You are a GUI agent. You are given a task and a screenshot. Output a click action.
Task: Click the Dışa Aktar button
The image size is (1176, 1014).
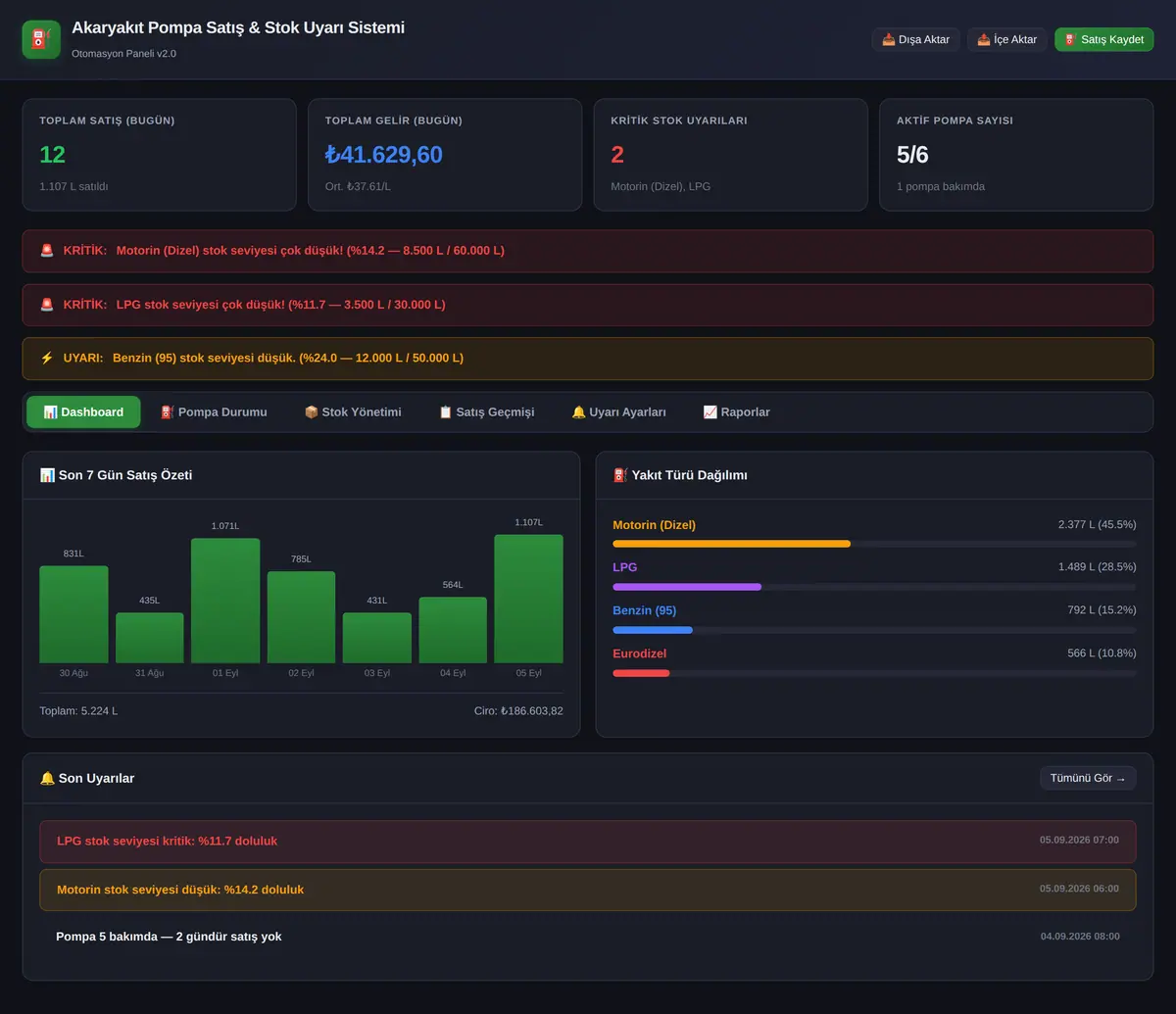[915, 39]
